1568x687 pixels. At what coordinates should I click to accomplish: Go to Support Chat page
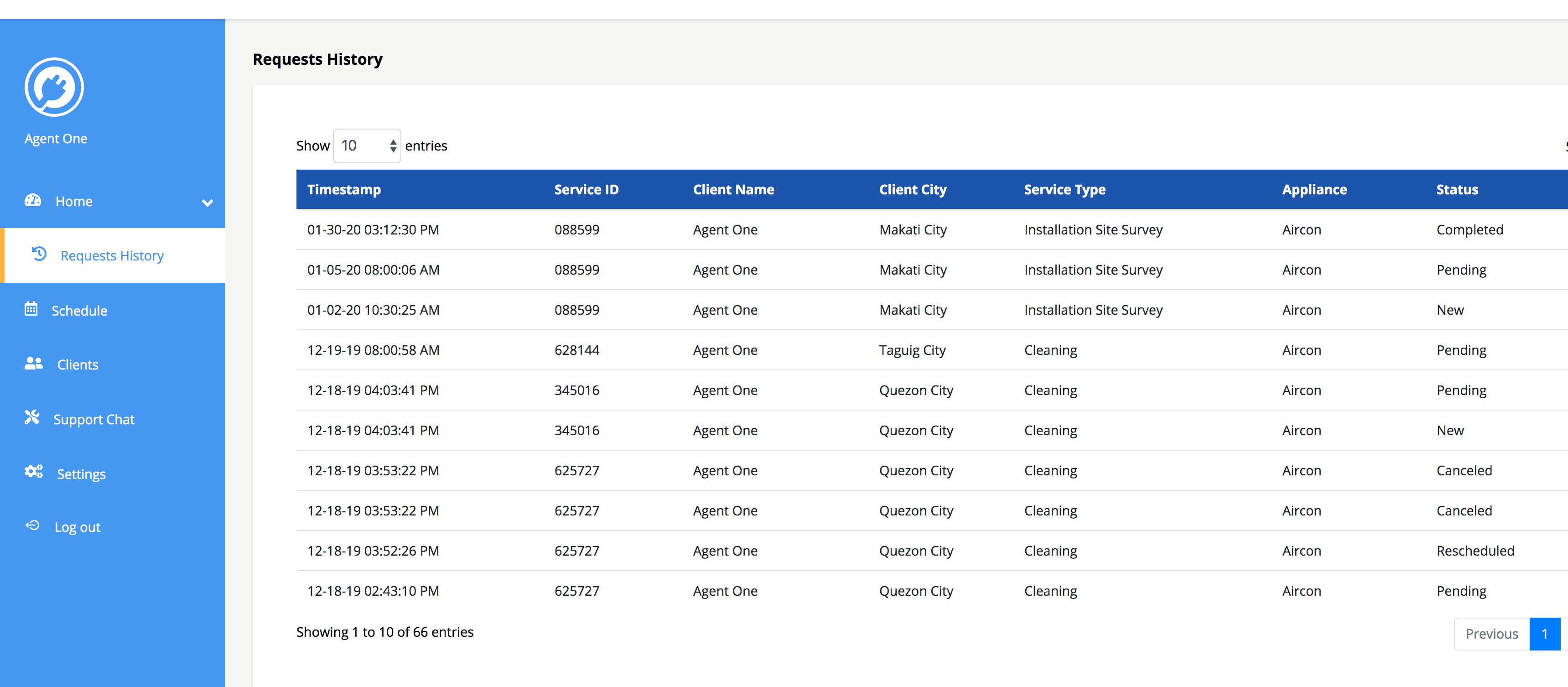click(94, 420)
